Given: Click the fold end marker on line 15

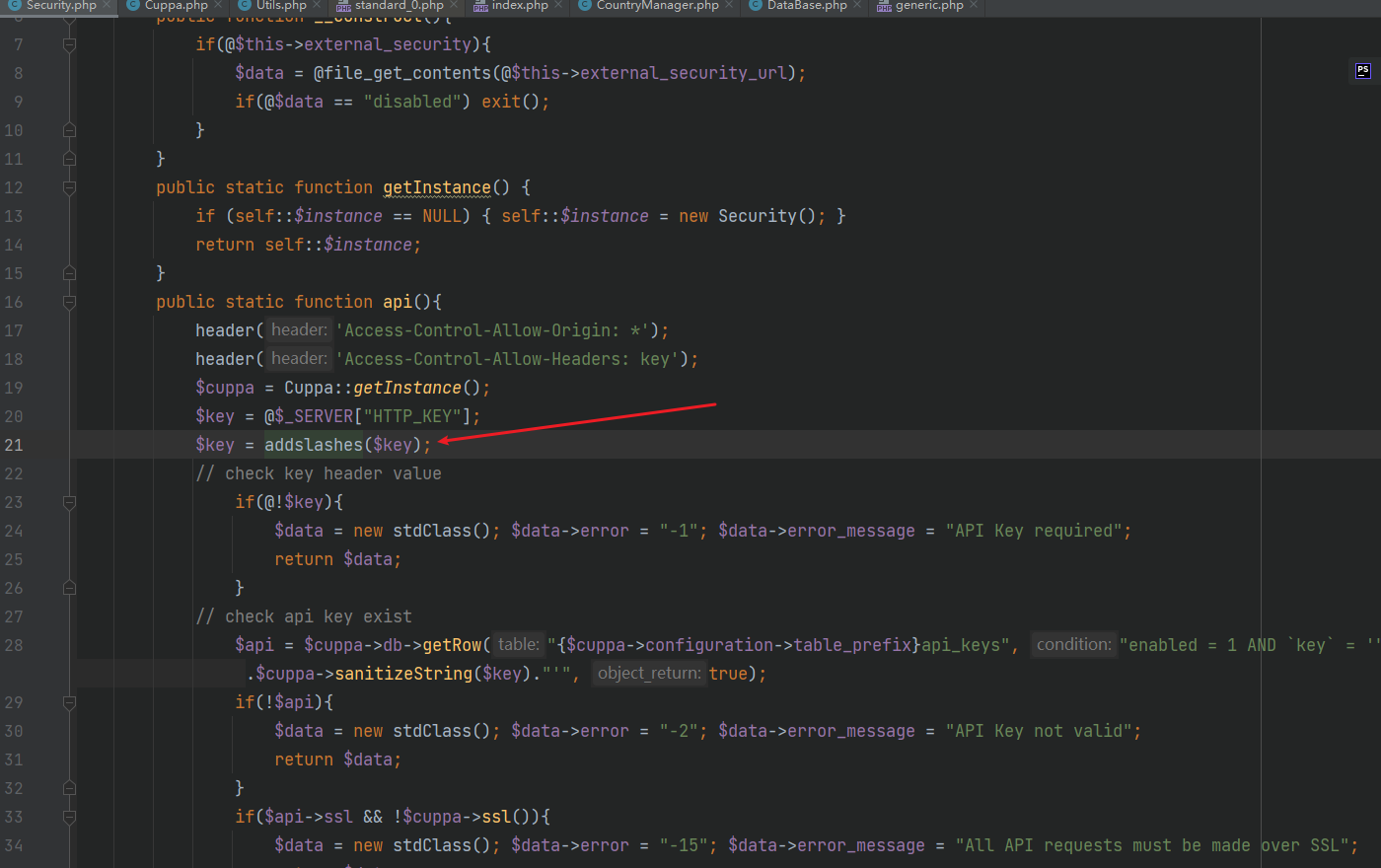Looking at the screenshot, I should 69,273.
